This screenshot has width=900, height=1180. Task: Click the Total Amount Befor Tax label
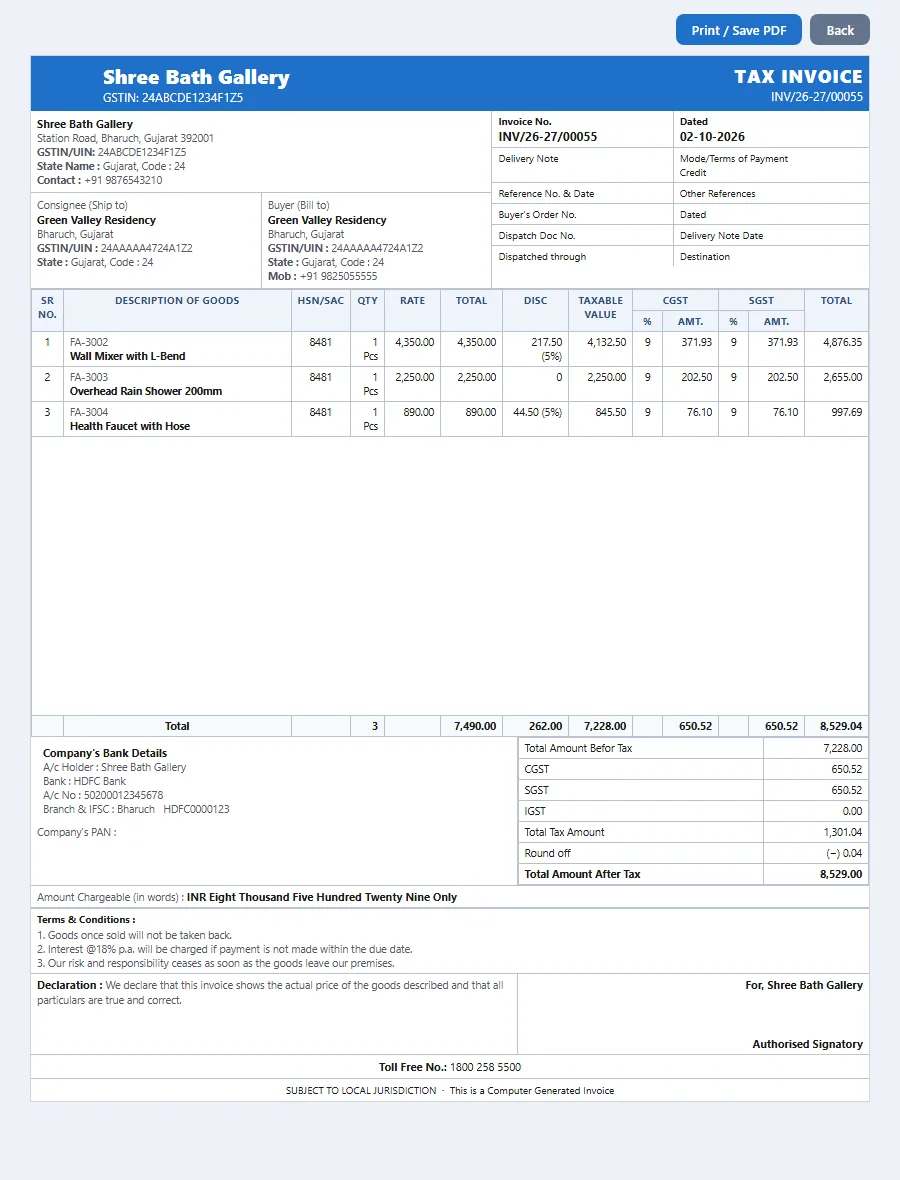coord(578,748)
